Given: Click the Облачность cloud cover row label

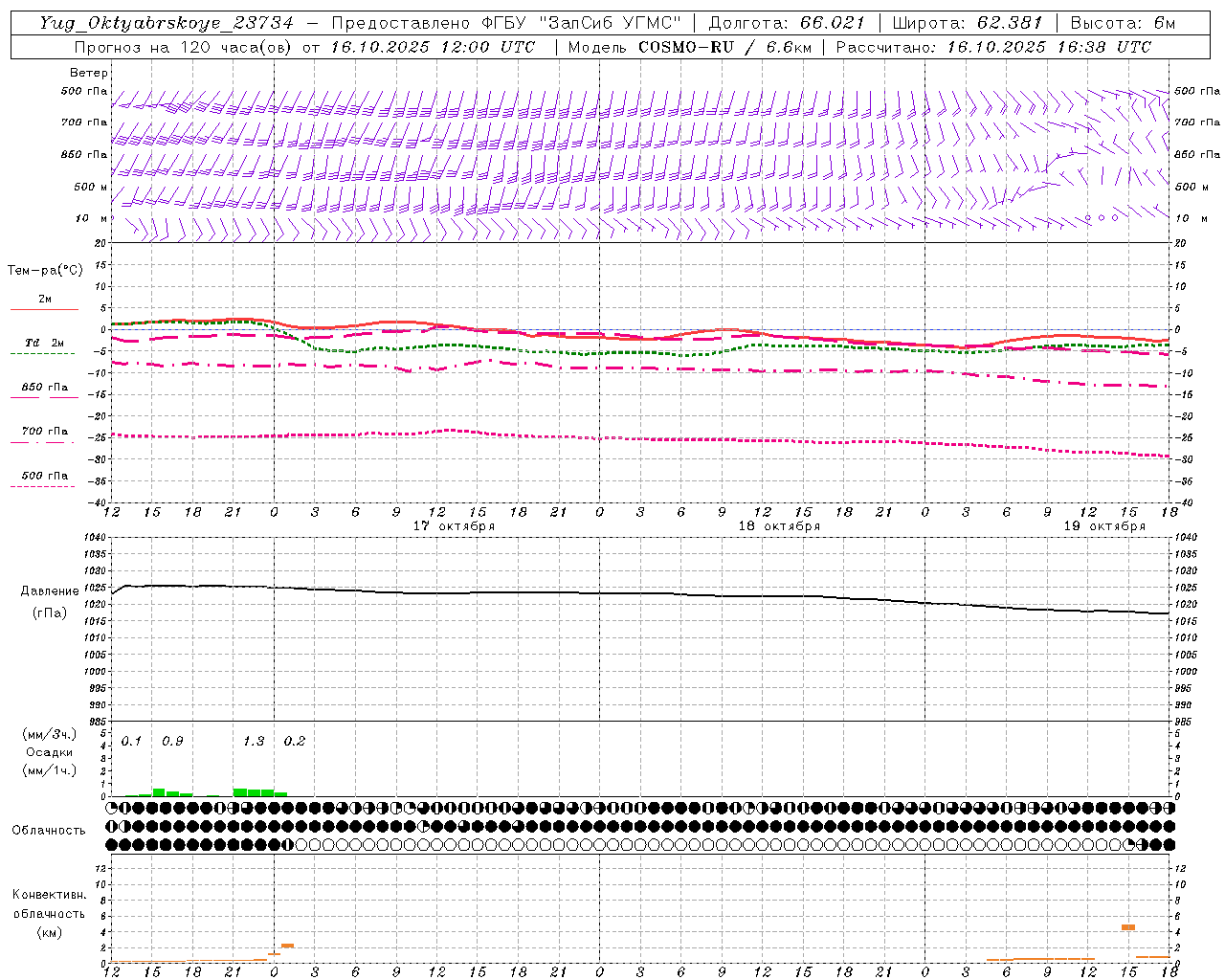Looking at the screenshot, I should (49, 831).
